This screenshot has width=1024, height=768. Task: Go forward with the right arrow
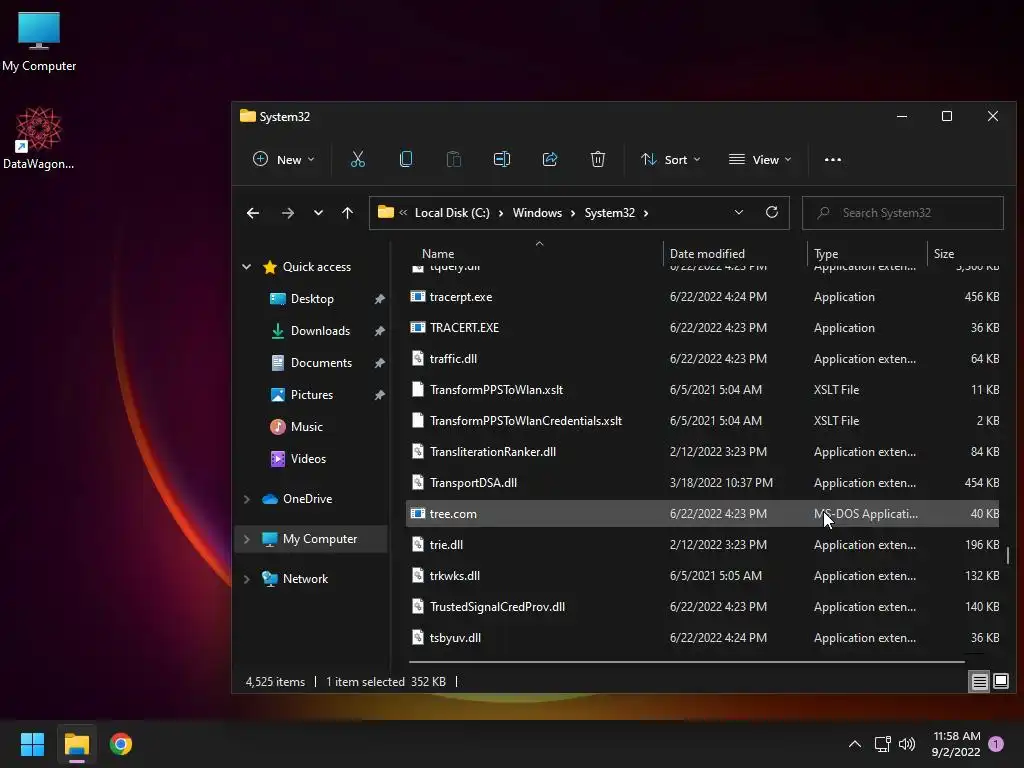[x=287, y=213]
